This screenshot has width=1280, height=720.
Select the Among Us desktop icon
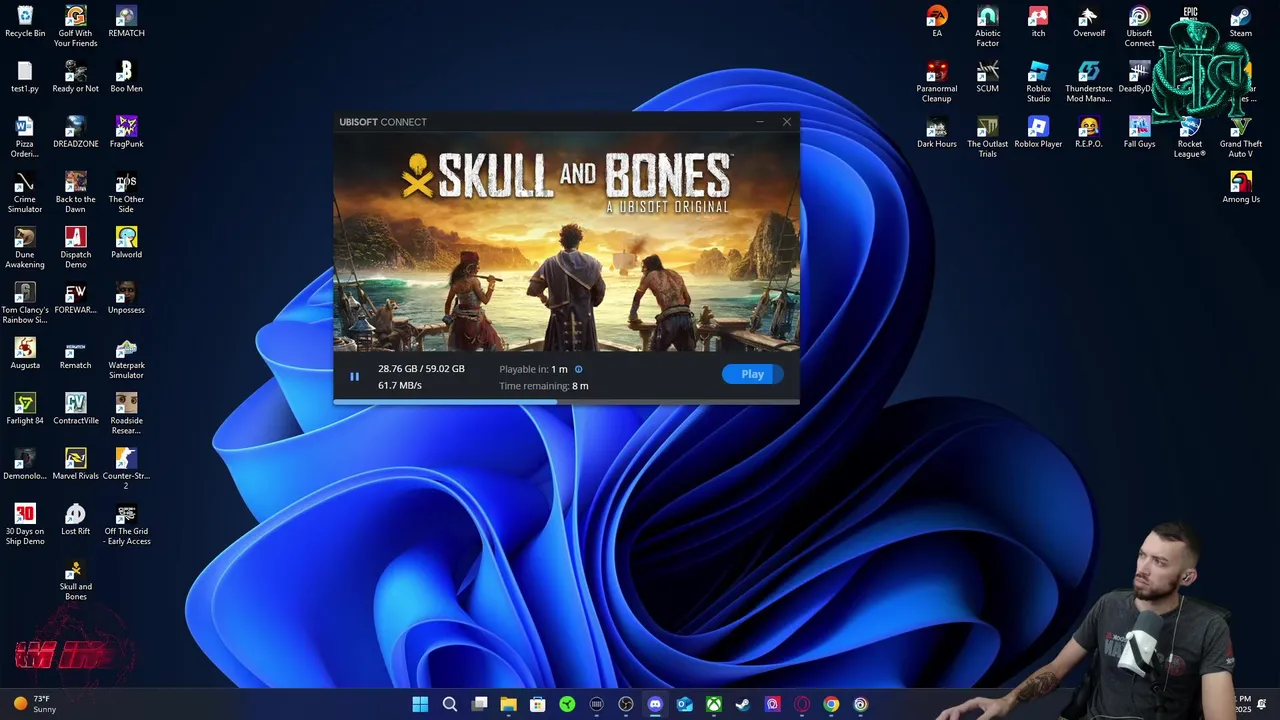[x=1241, y=188]
